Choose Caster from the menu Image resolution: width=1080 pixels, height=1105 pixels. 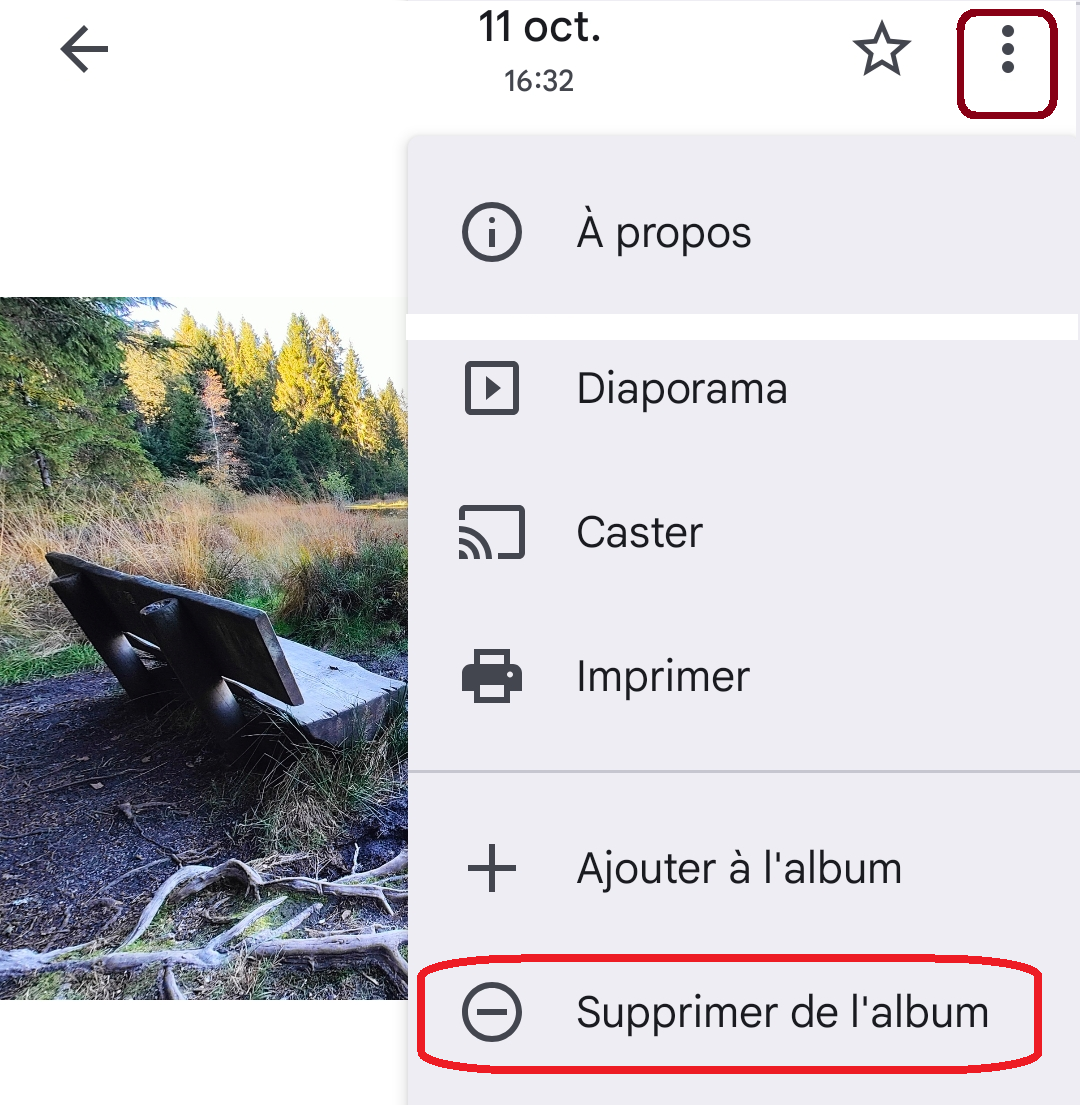click(743, 532)
